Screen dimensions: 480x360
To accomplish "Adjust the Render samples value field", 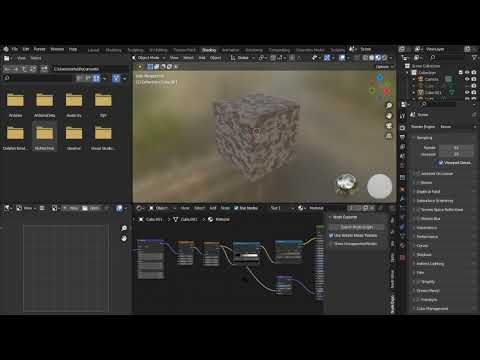I will [x=456, y=147].
